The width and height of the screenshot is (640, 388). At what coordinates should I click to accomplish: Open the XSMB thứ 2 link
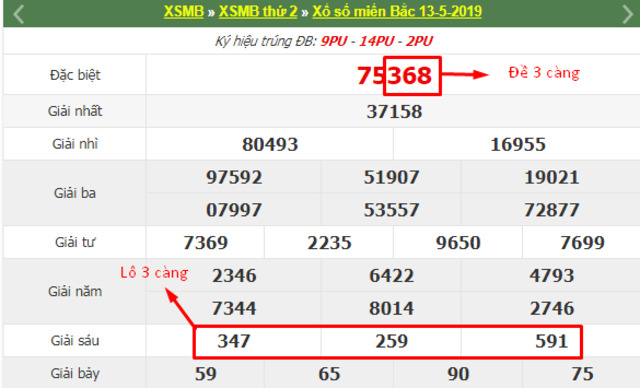(x=258, y=11)
